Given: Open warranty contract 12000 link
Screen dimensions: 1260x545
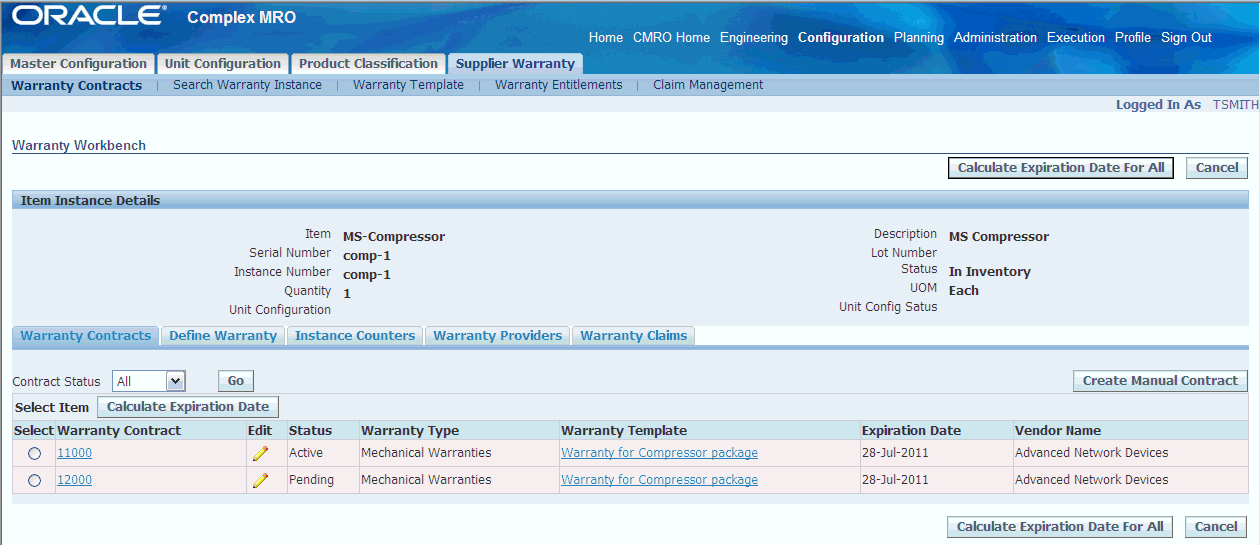Looking at the screenshot, I should click(74, 480).
